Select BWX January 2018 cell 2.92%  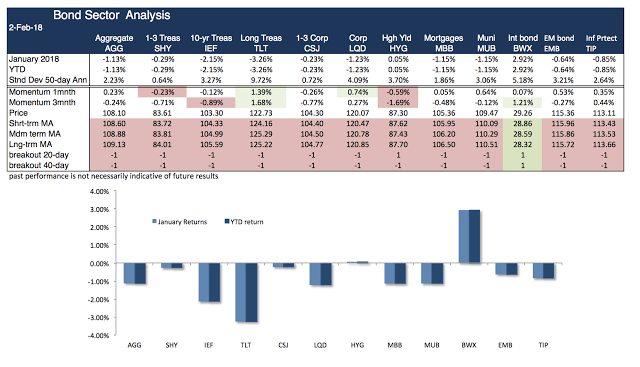(523, 59)
